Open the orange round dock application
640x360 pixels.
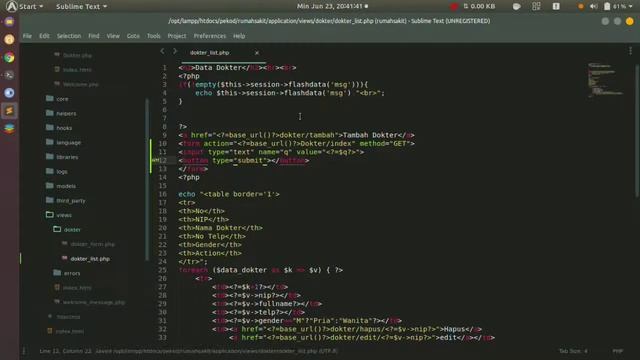(9, 39)
